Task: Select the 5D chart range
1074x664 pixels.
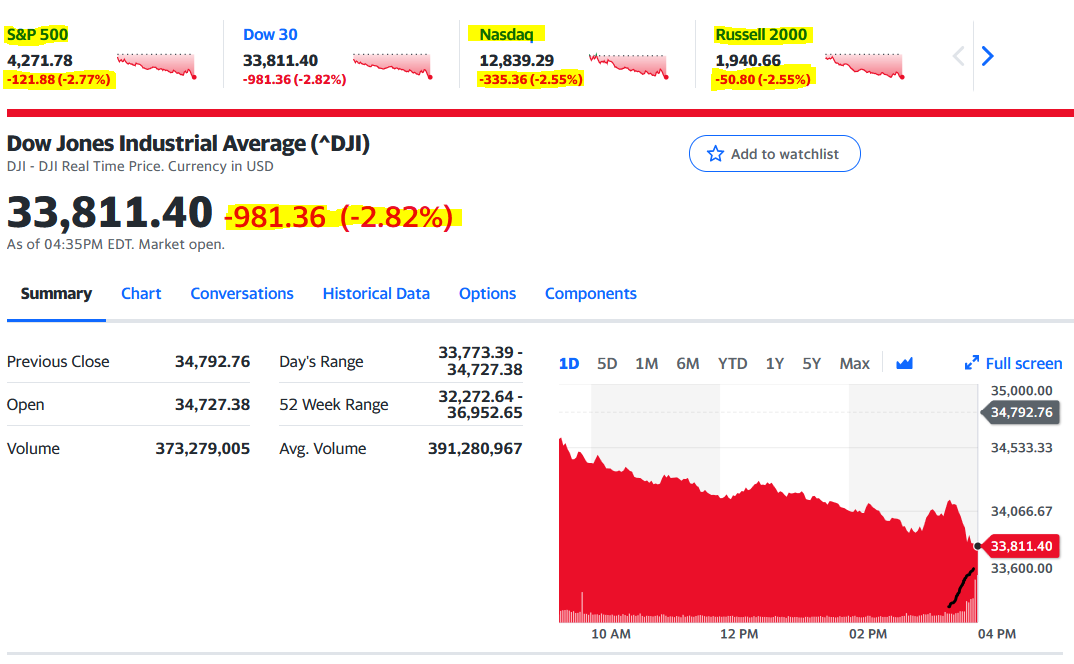Action: point(607,364)
